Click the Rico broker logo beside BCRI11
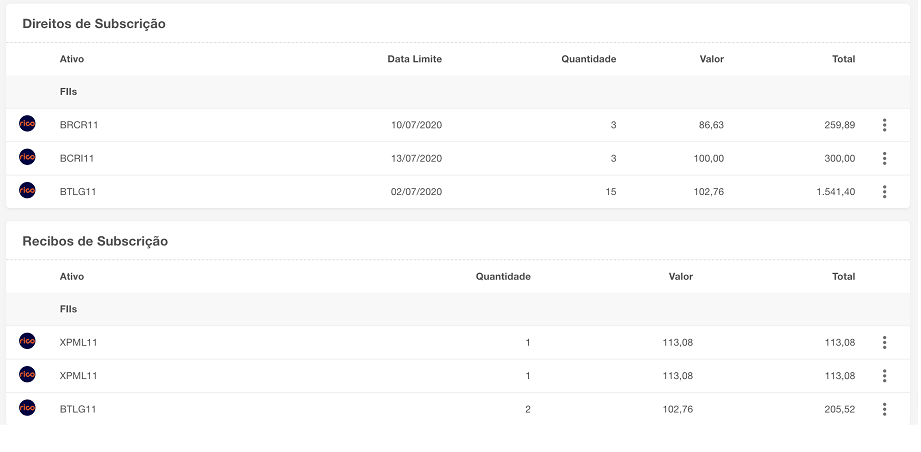921x452 pixels. coord(27,157)
